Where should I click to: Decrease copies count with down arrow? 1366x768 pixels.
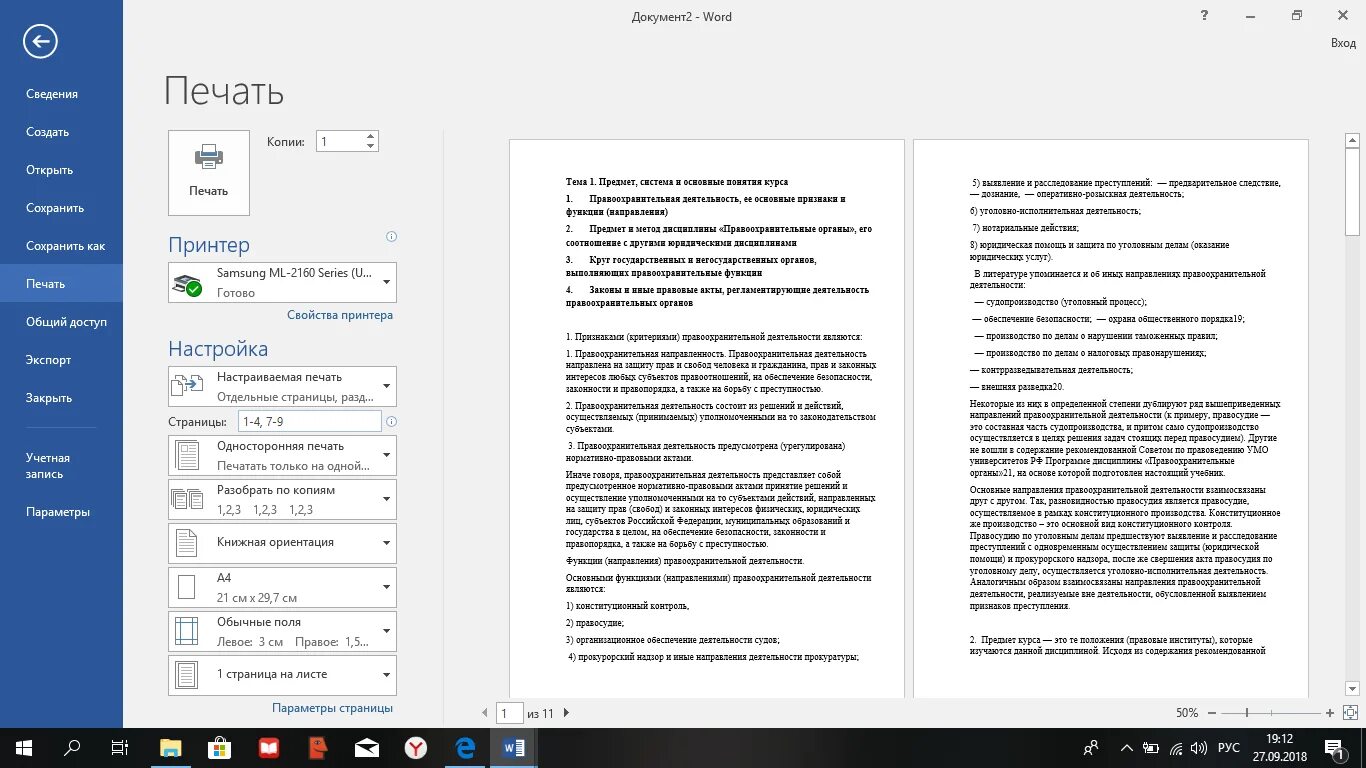[x=371, y=147]
